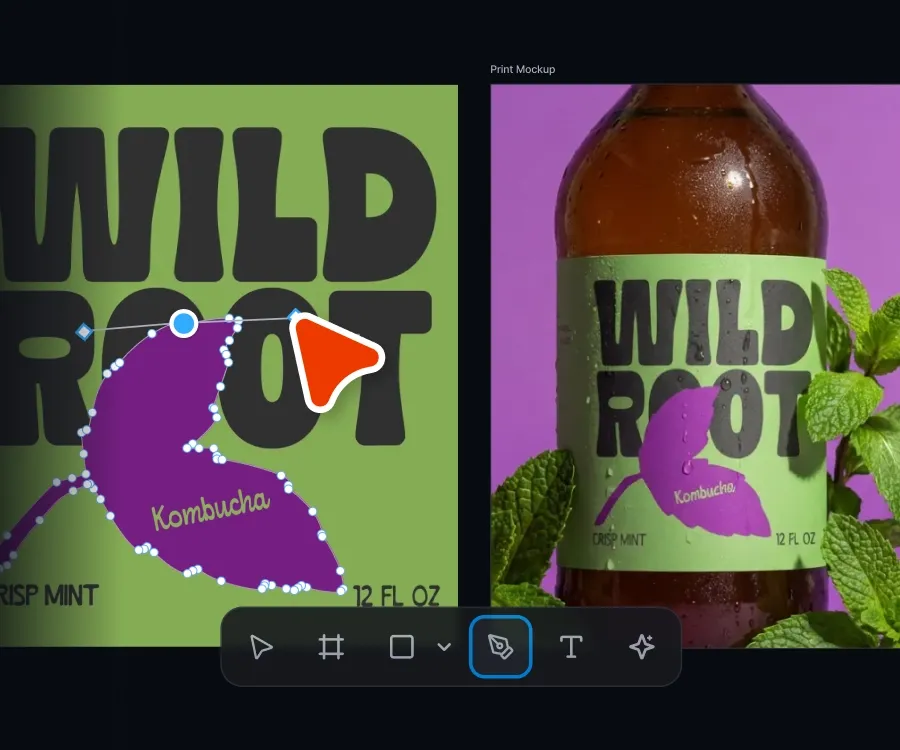Click the Print Mockup frame label
Screen dimensions: 900x750
click(522, 69)
